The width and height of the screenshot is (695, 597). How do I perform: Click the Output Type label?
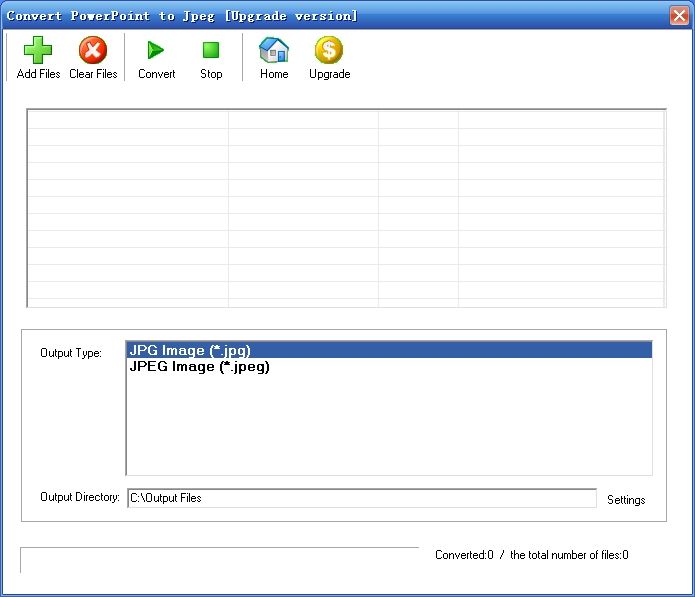click(71, 353)
